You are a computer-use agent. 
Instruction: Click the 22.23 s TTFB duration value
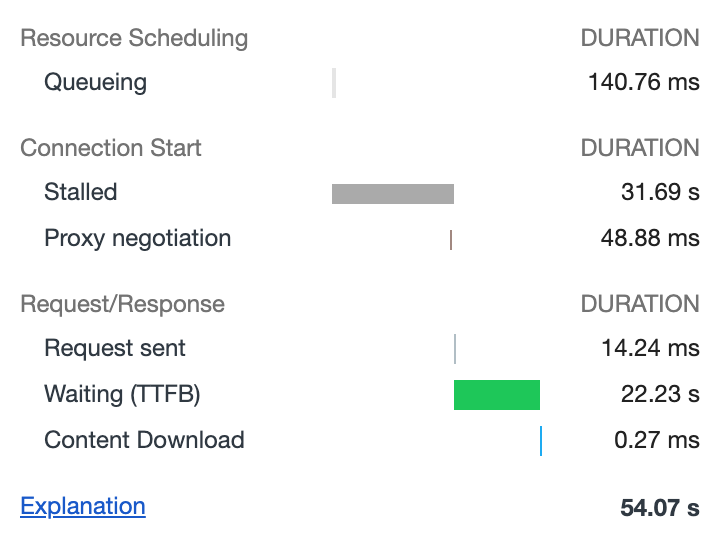point(660,394)
